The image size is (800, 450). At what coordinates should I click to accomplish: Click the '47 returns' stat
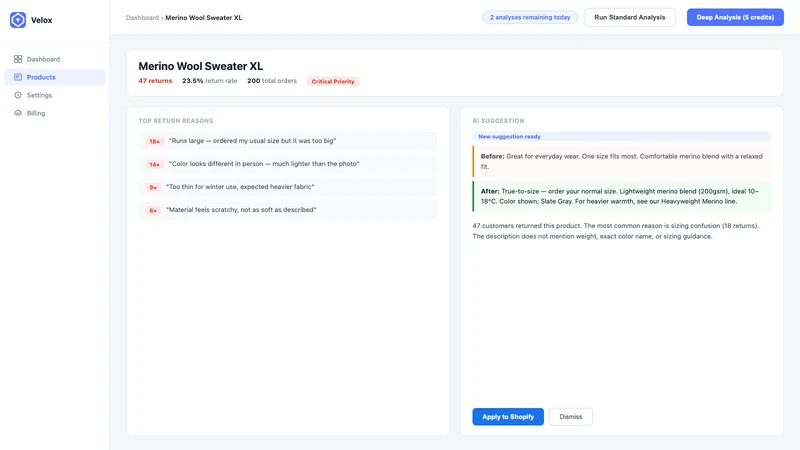(x=155, y=81)
